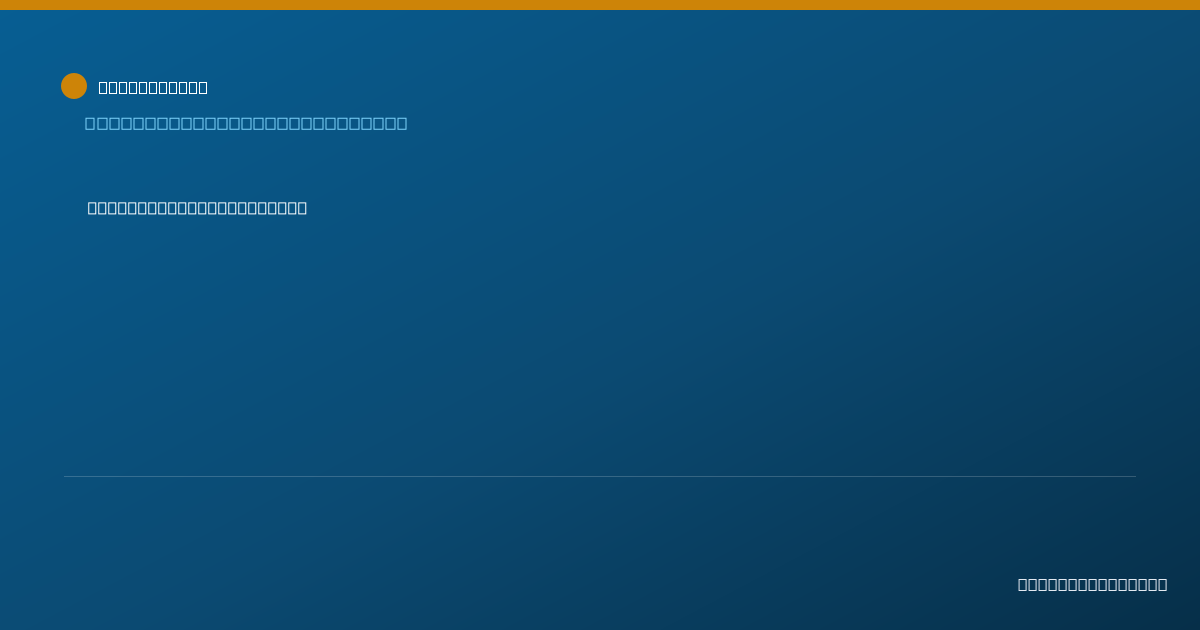Click the thin horizontal divider line
This screenshot has height=630, width=1200.
tap(600, 476)
